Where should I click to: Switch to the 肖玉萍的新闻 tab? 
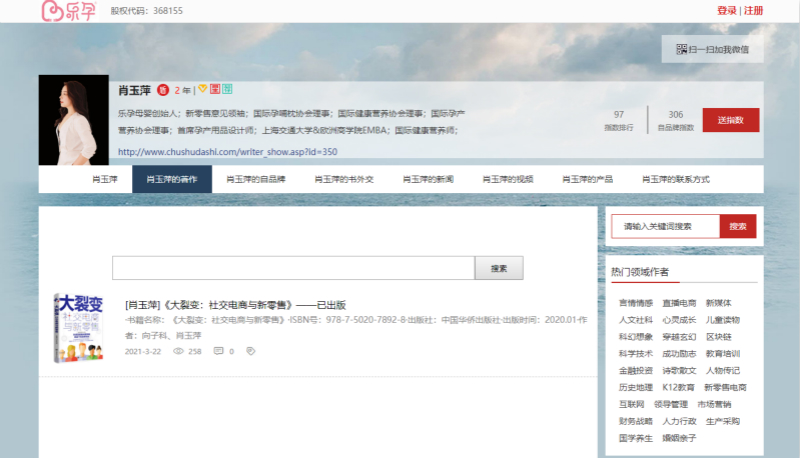[x=429, y=179]
